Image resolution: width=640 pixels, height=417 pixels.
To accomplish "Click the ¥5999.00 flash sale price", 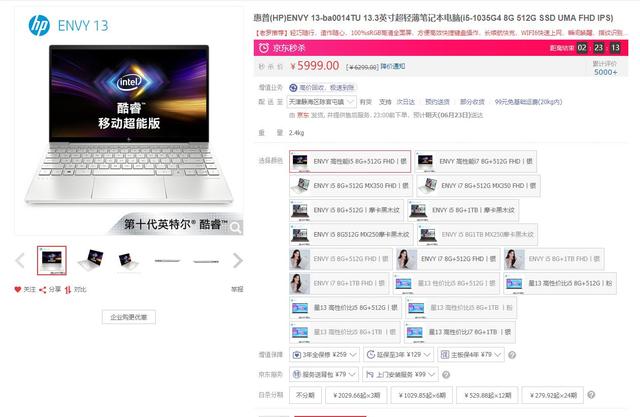I will coord(315,66).
